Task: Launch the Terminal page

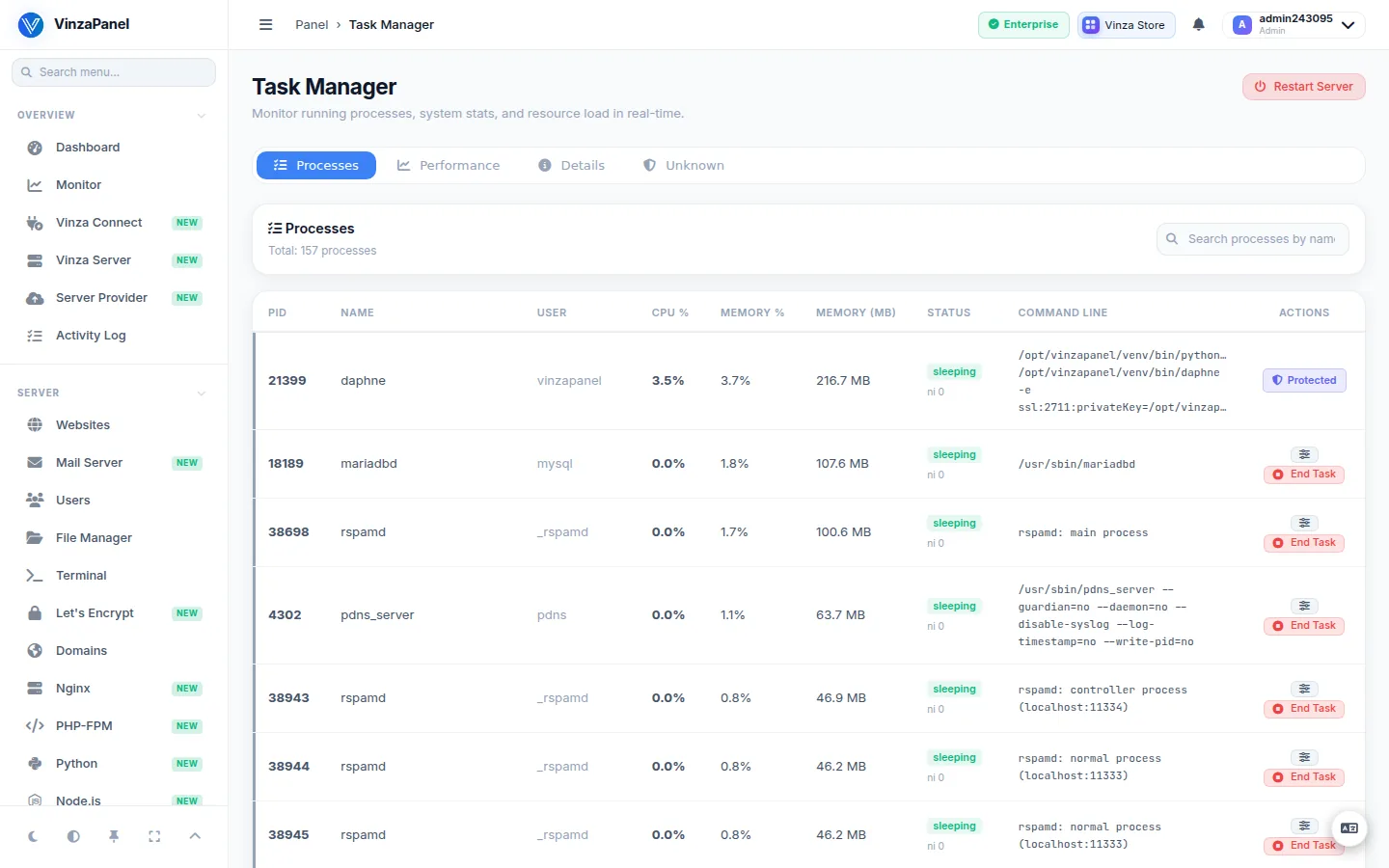Action: pyautogui.click(x=114, y=576)
